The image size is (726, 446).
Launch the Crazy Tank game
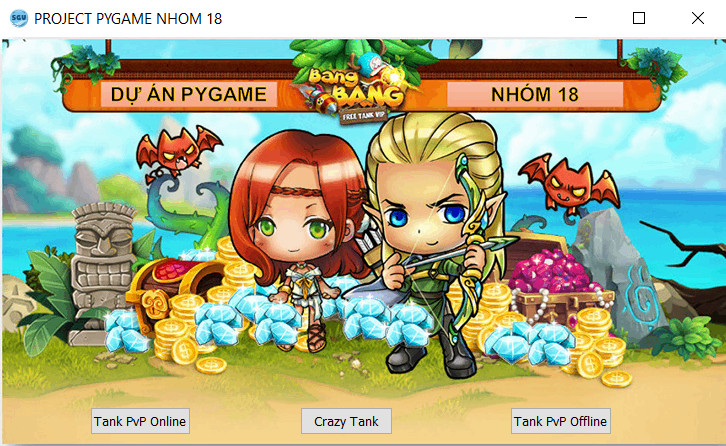click(x=346, y=421)
